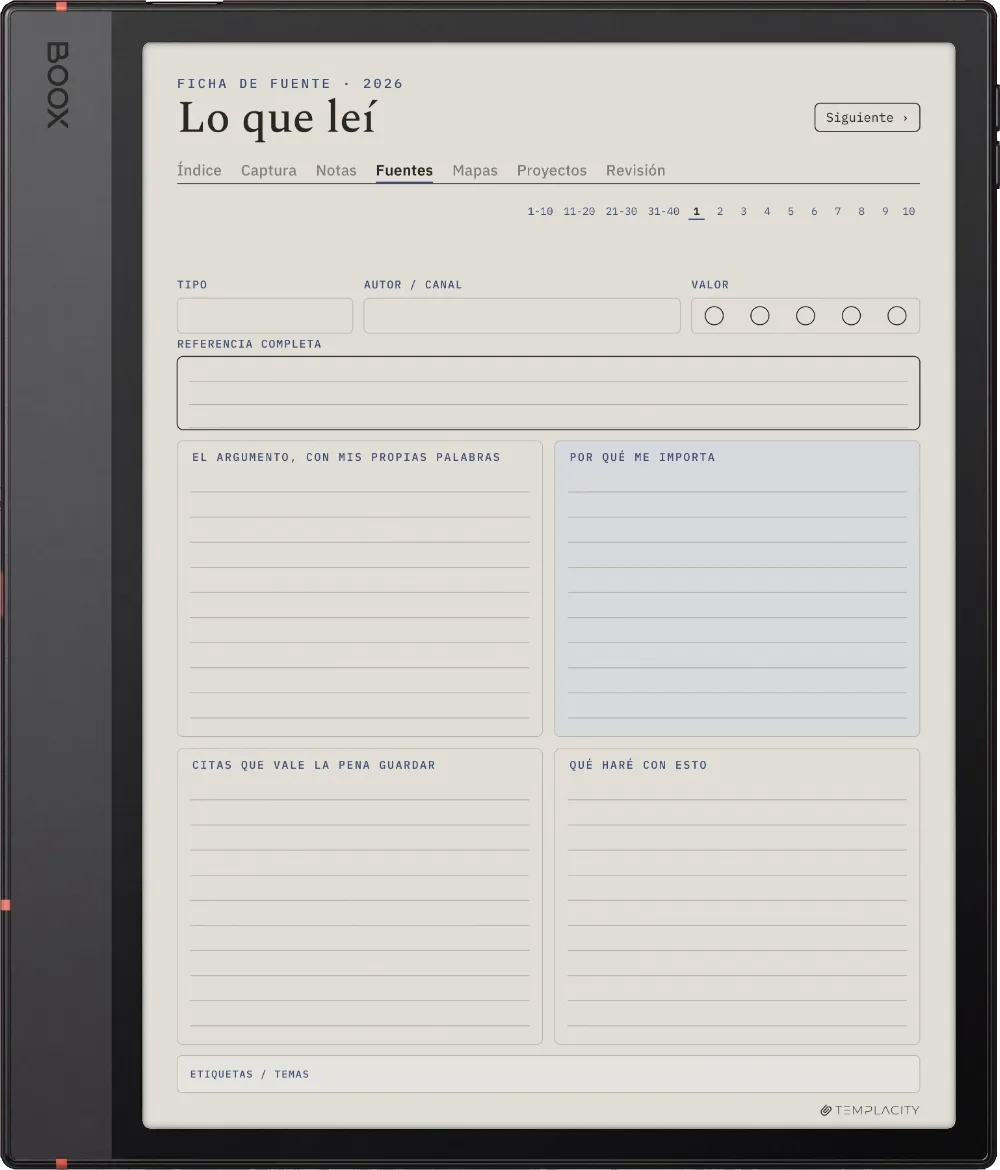Select the Fuentes tab

point(404,170)
